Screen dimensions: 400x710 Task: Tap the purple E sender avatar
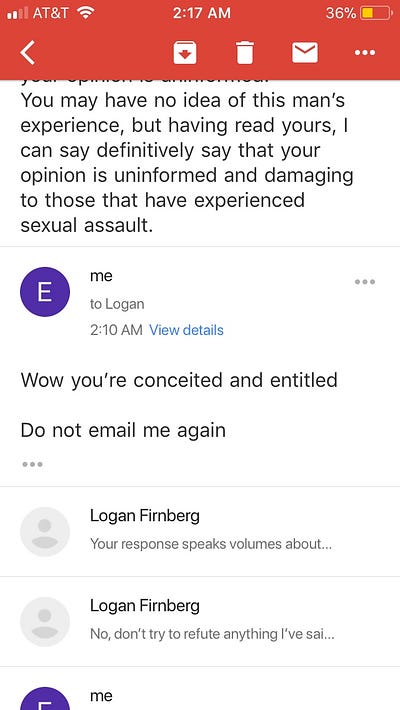pos(45,292)
